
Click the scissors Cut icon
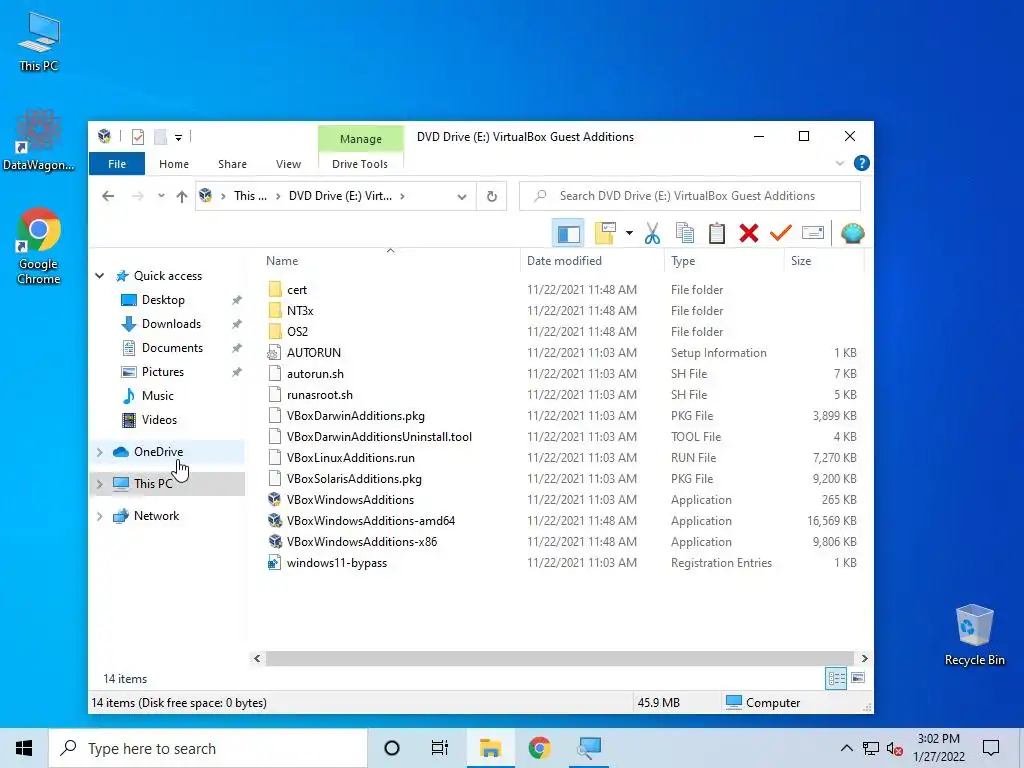point(652,233)
